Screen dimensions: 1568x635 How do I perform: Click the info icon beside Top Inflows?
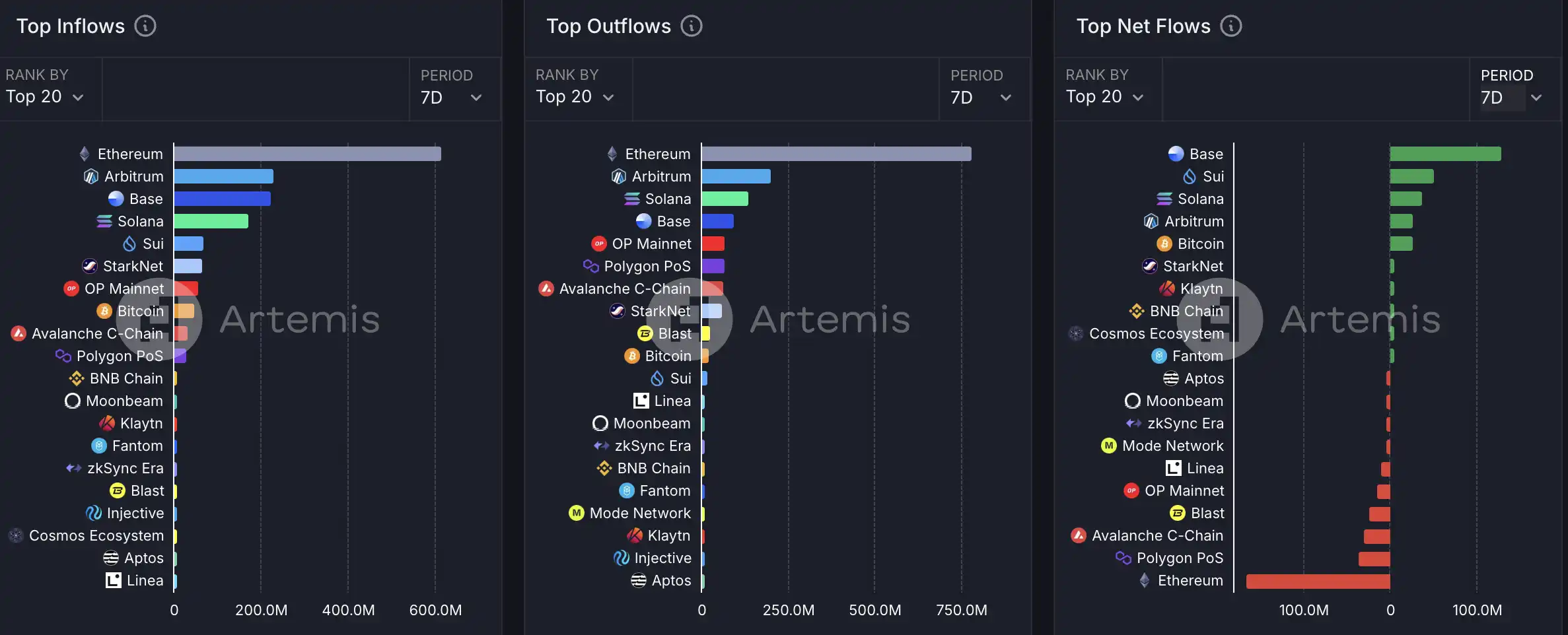point(145,26)
